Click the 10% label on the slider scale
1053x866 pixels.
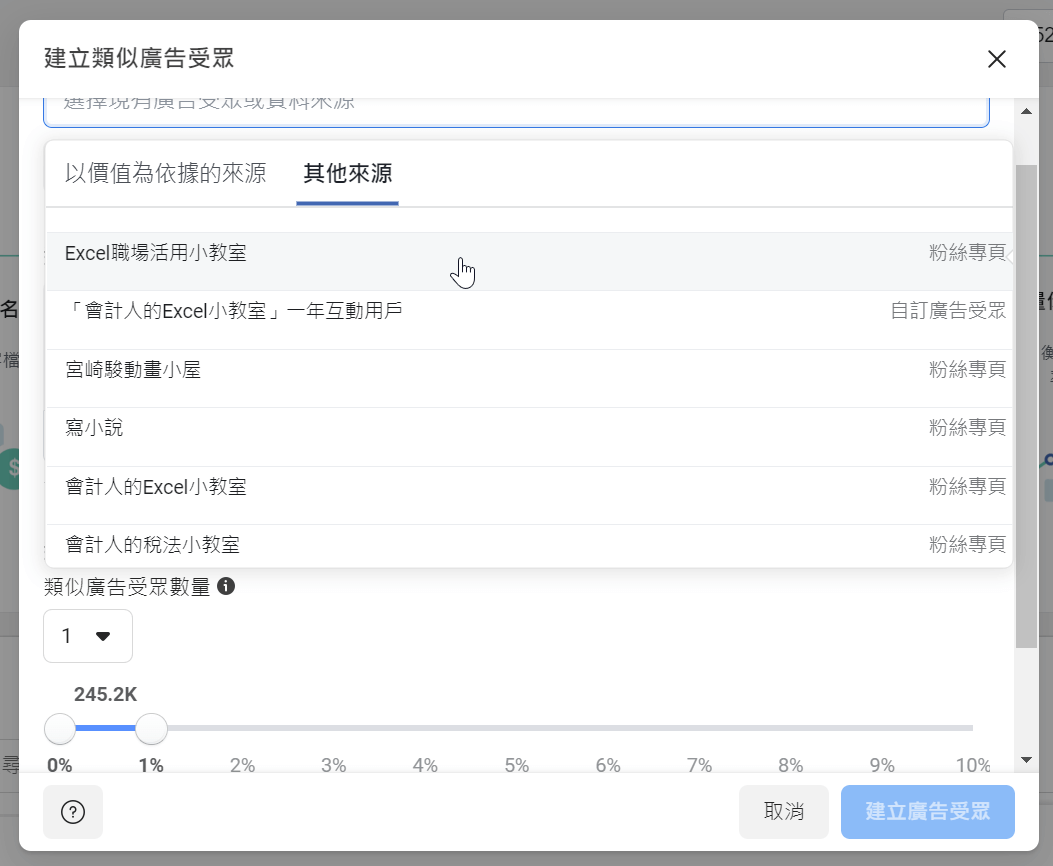[973, 765]
